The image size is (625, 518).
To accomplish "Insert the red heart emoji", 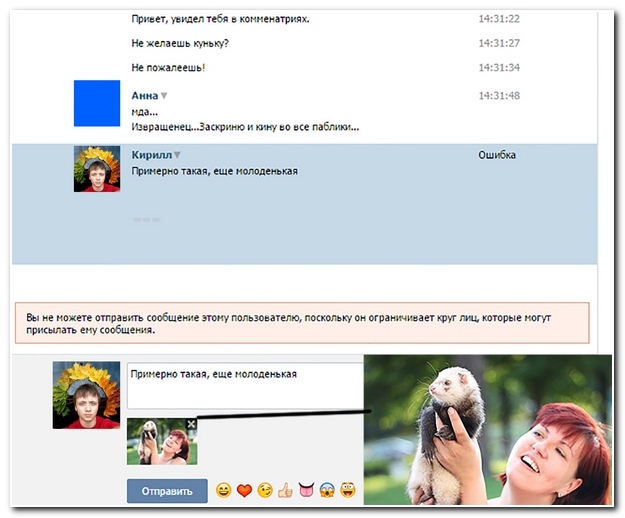I will (x=244, y=490).
